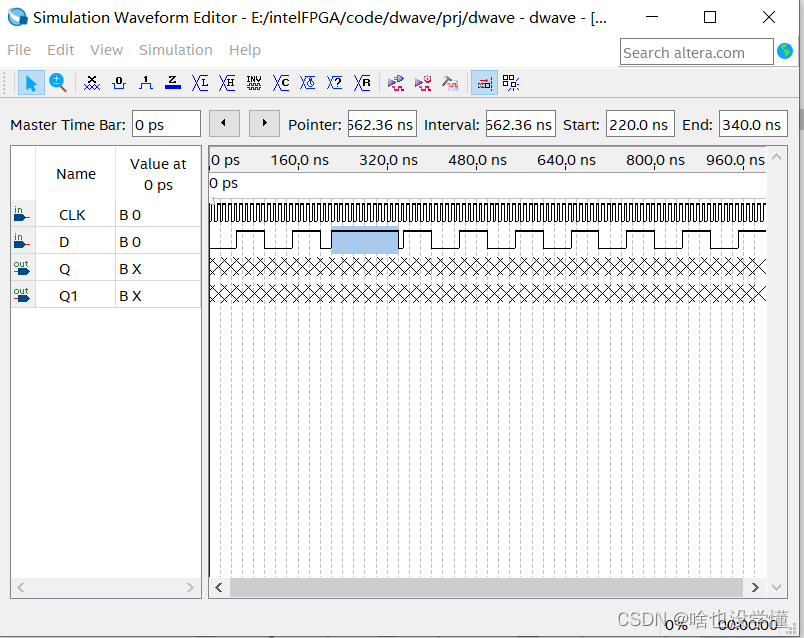Open Overwrite Clock dialog icon
804x638 pixels.
308,83
